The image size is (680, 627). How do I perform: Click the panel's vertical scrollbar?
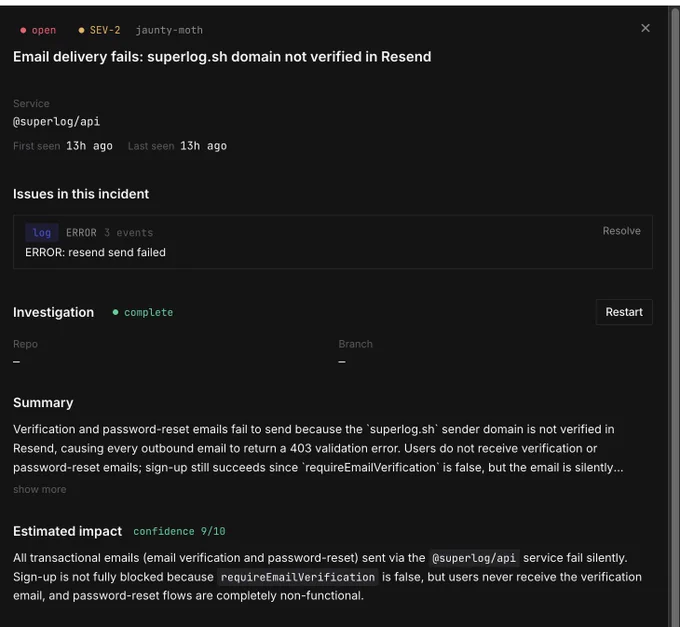pyautogui.click(x=675, y=317)
